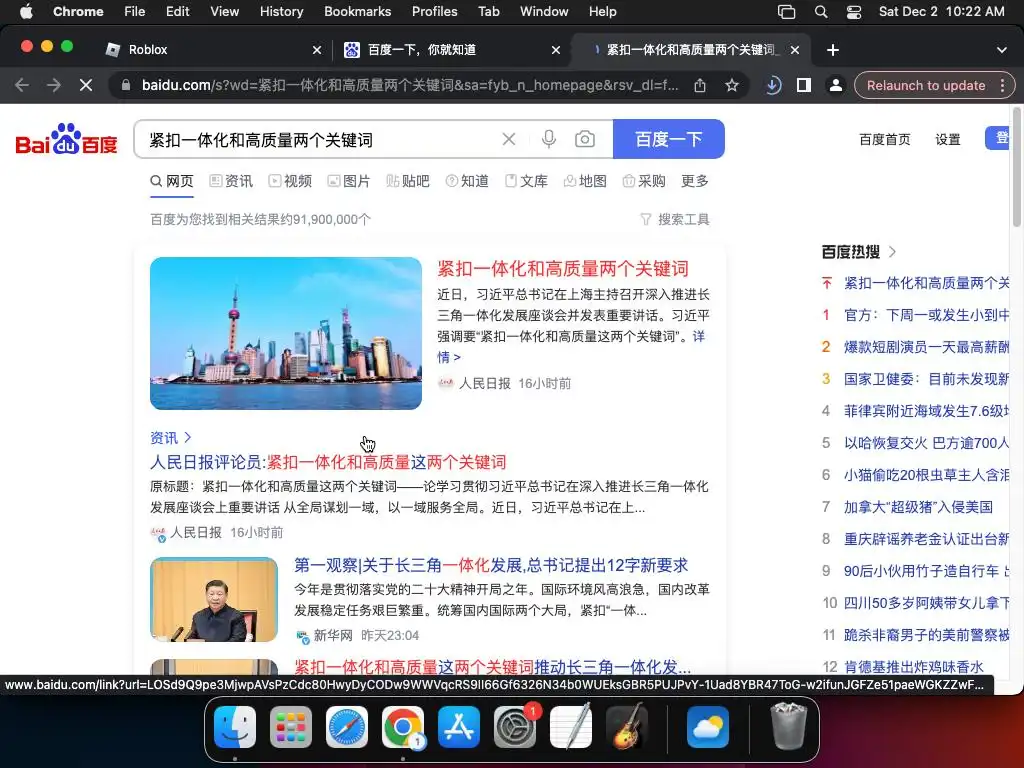Click the Chrome address bar URL
This screenshot has width=1024, height=768.
[409, 86]
